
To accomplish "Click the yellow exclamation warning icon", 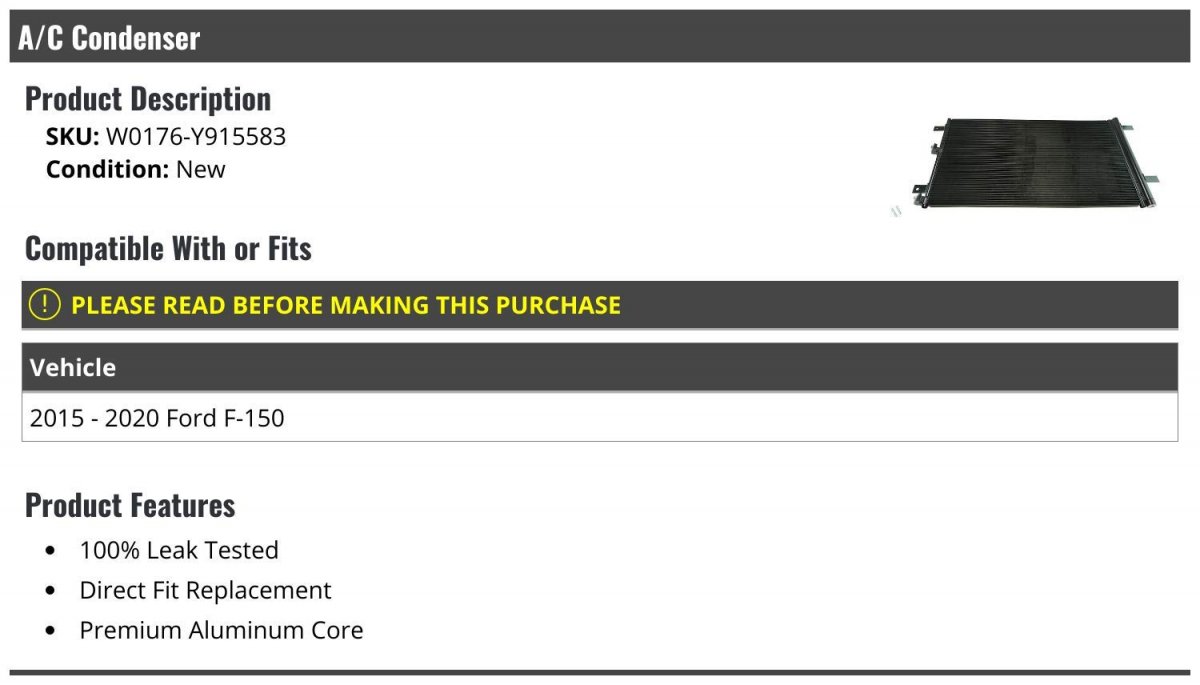I will [45, 304].
